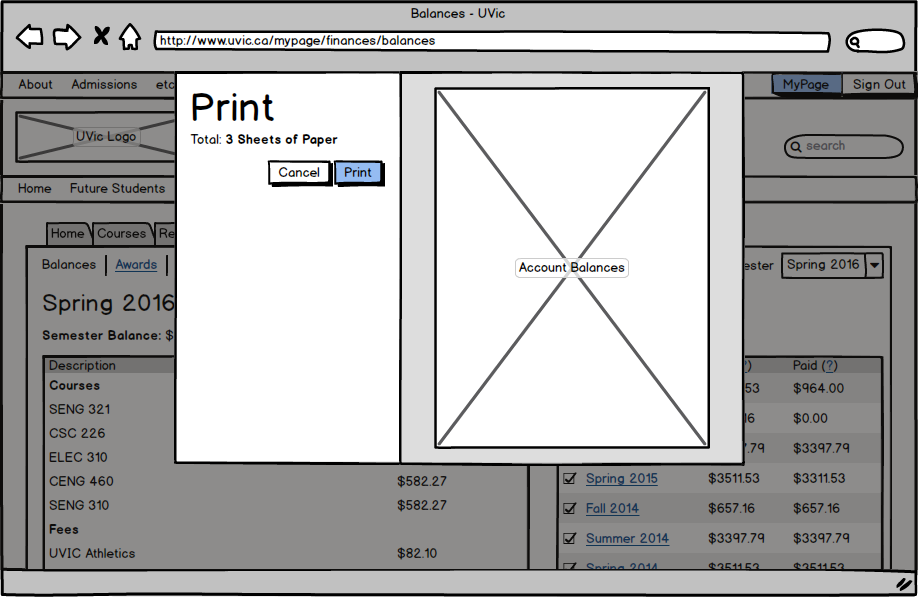Go to browser home icon
918x597 pixels.
point(130,37)
